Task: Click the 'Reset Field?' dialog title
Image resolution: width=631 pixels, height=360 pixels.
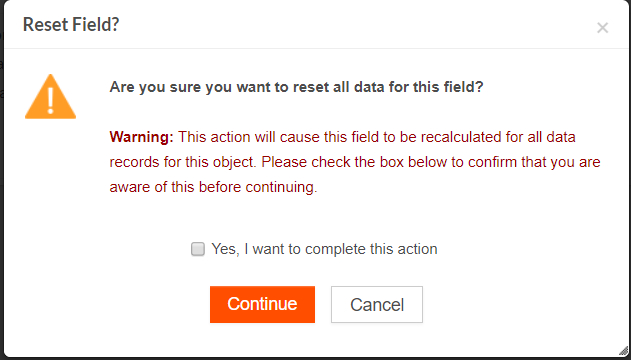Action: (x=71, y=25)
